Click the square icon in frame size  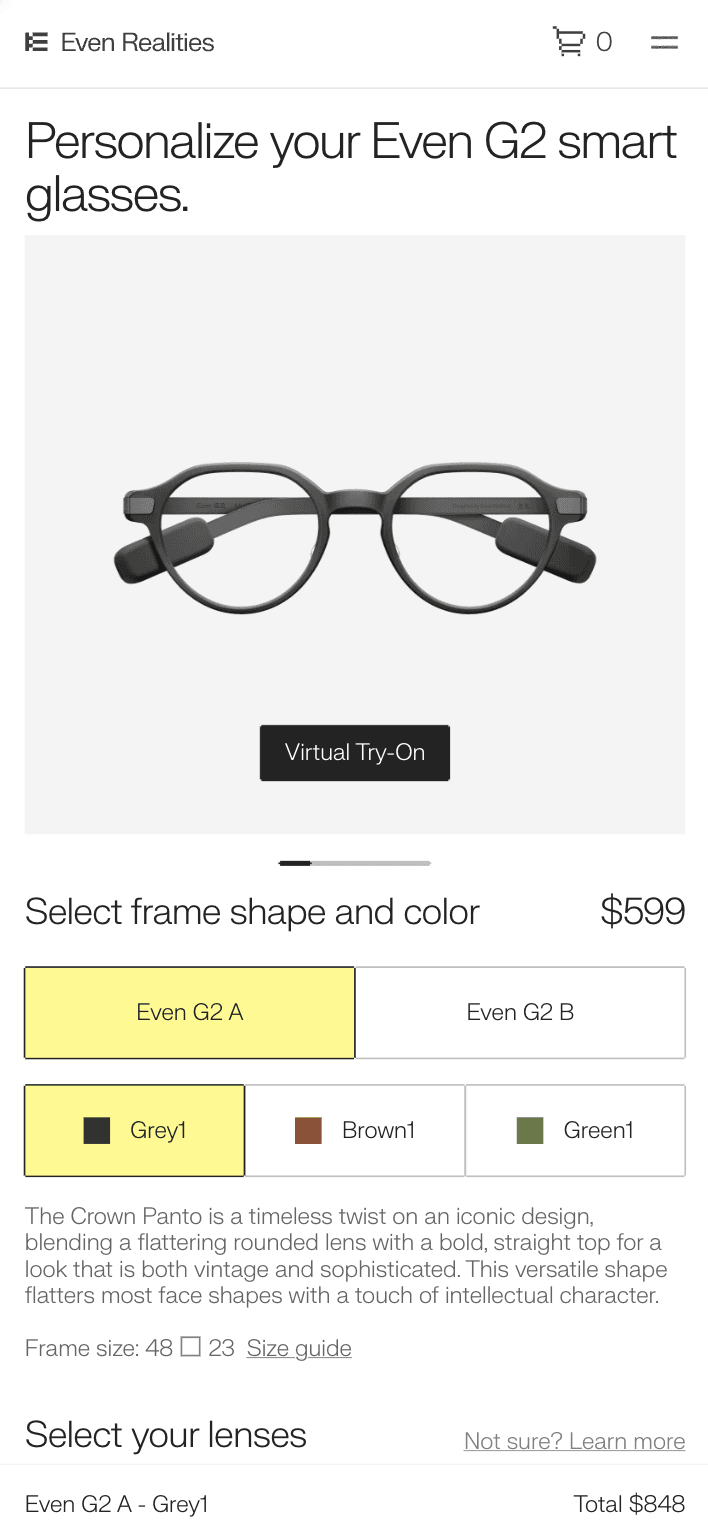tap(190, 1347)
